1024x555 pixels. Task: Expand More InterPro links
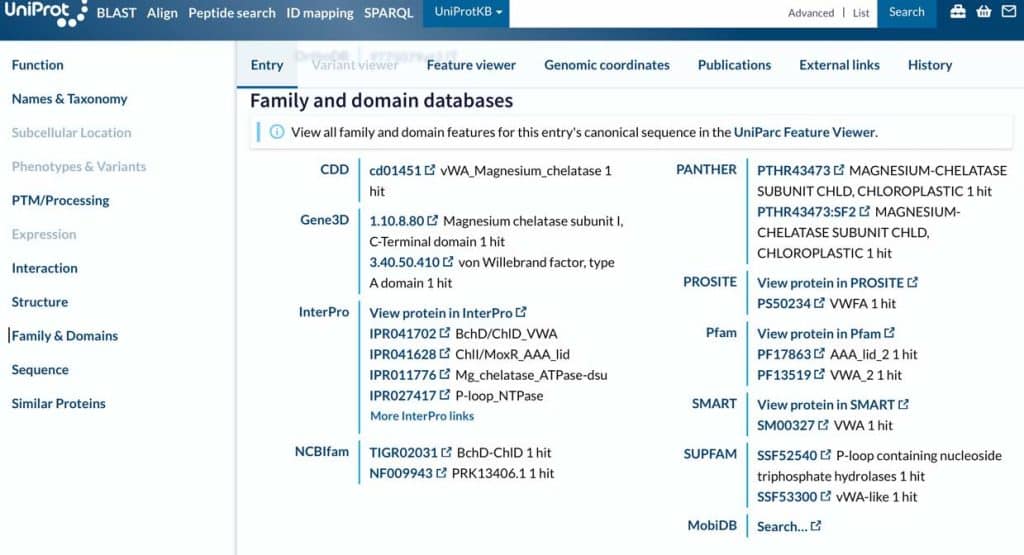click(421, 416)
